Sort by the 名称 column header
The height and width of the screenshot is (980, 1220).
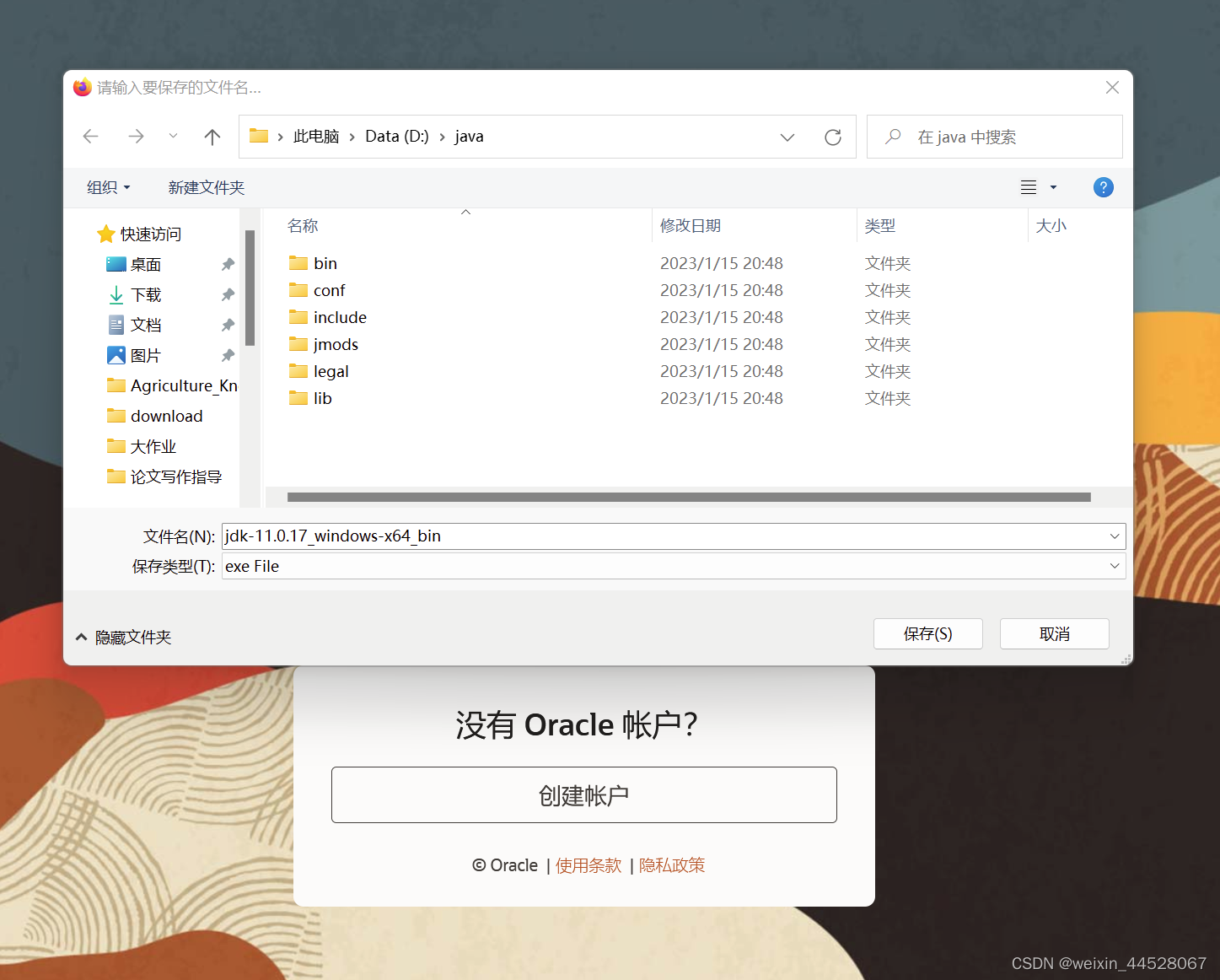303,225
